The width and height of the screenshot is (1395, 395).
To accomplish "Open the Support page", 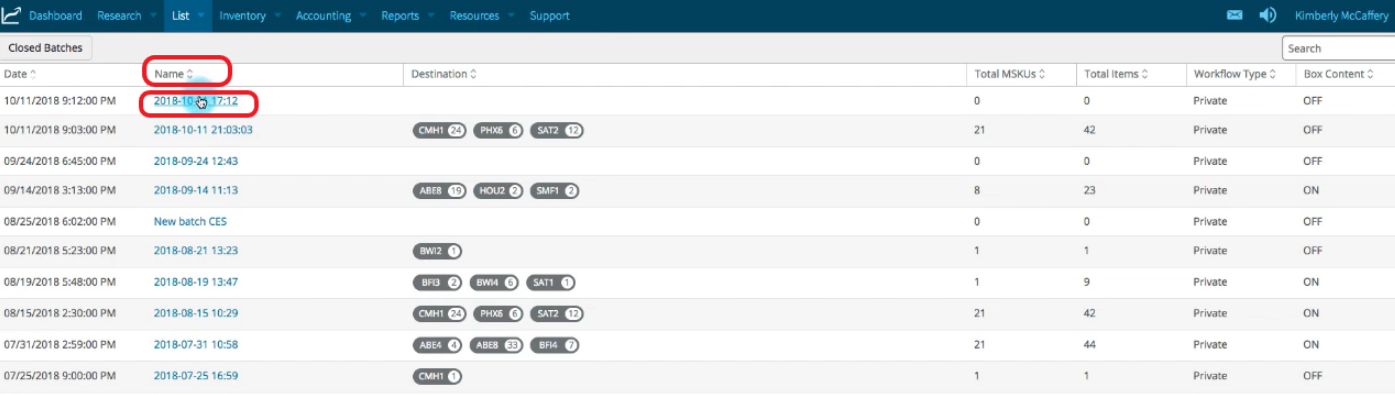I will coord(549,16).
